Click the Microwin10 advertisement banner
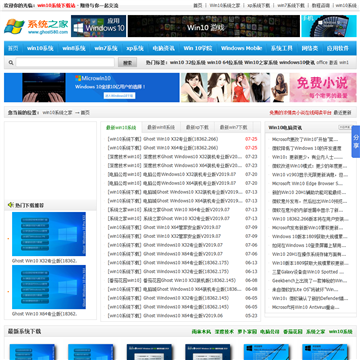Viewport: 360px width, 360px height. click(x=92, y=88)
